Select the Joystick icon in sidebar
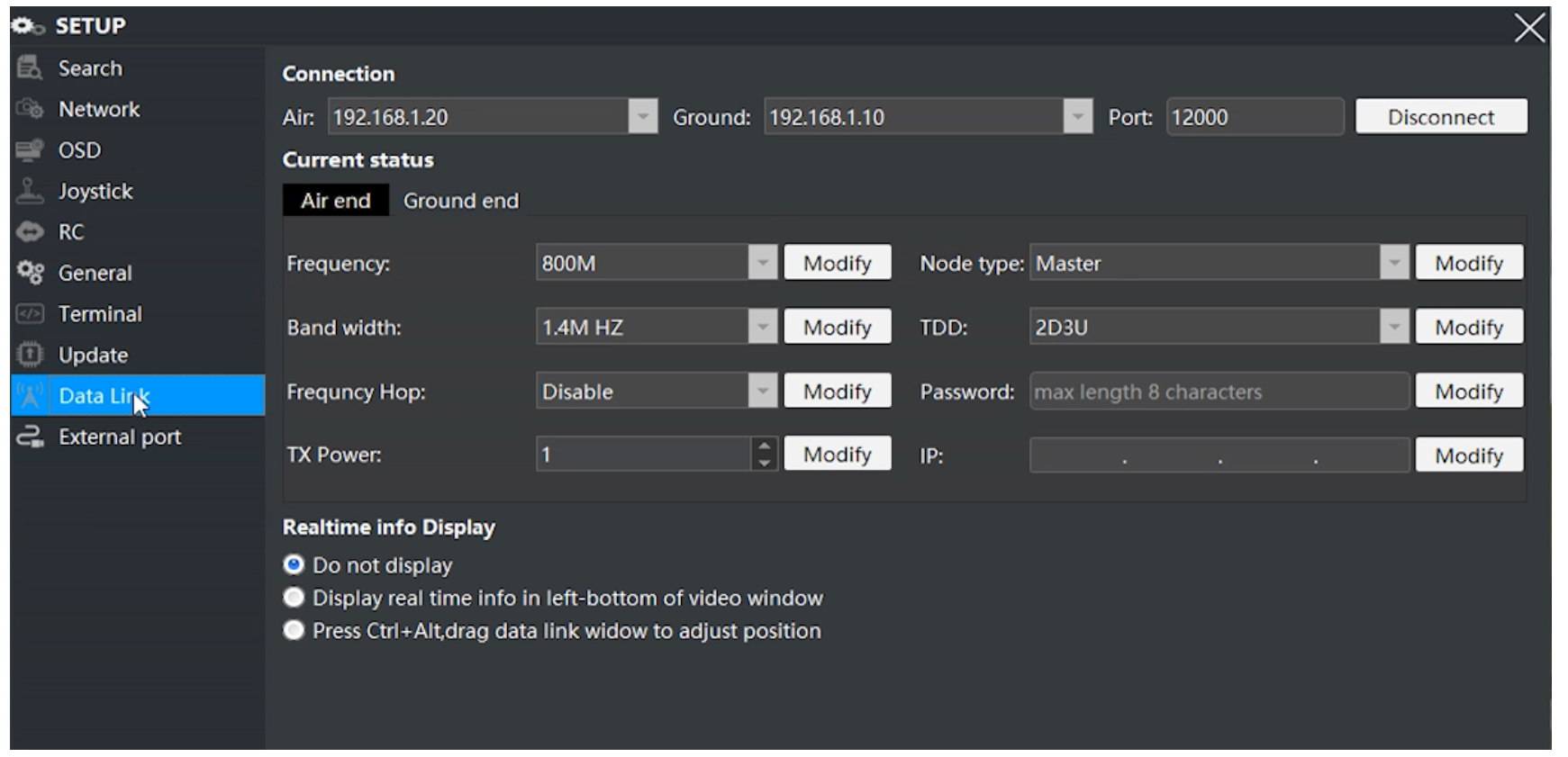 [30, 191]
